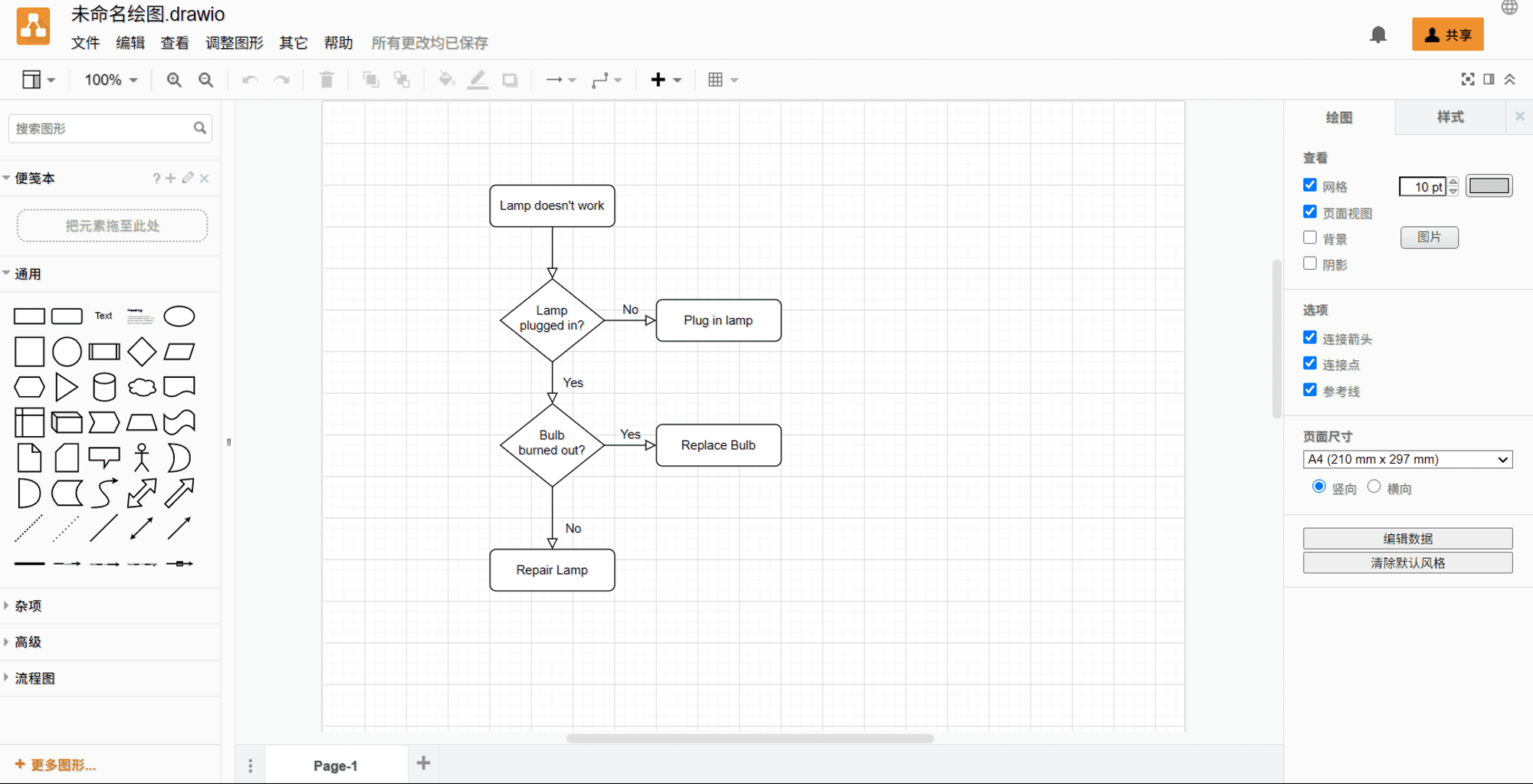The image size is (1533, 784).
Task: Toggle the 连接点 connection points checkbox
Action: coord(1310,363)
